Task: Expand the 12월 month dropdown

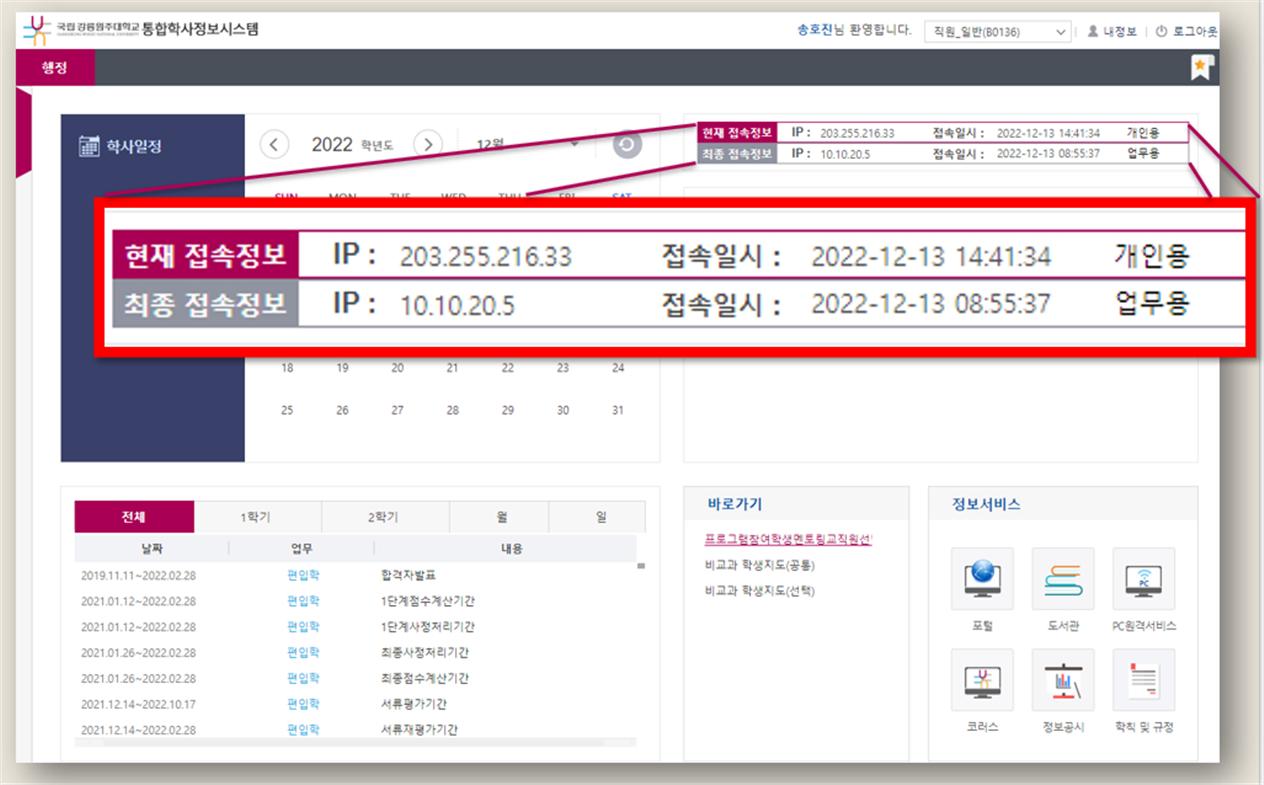Action: pyautogui.click(x=528, y=145)
